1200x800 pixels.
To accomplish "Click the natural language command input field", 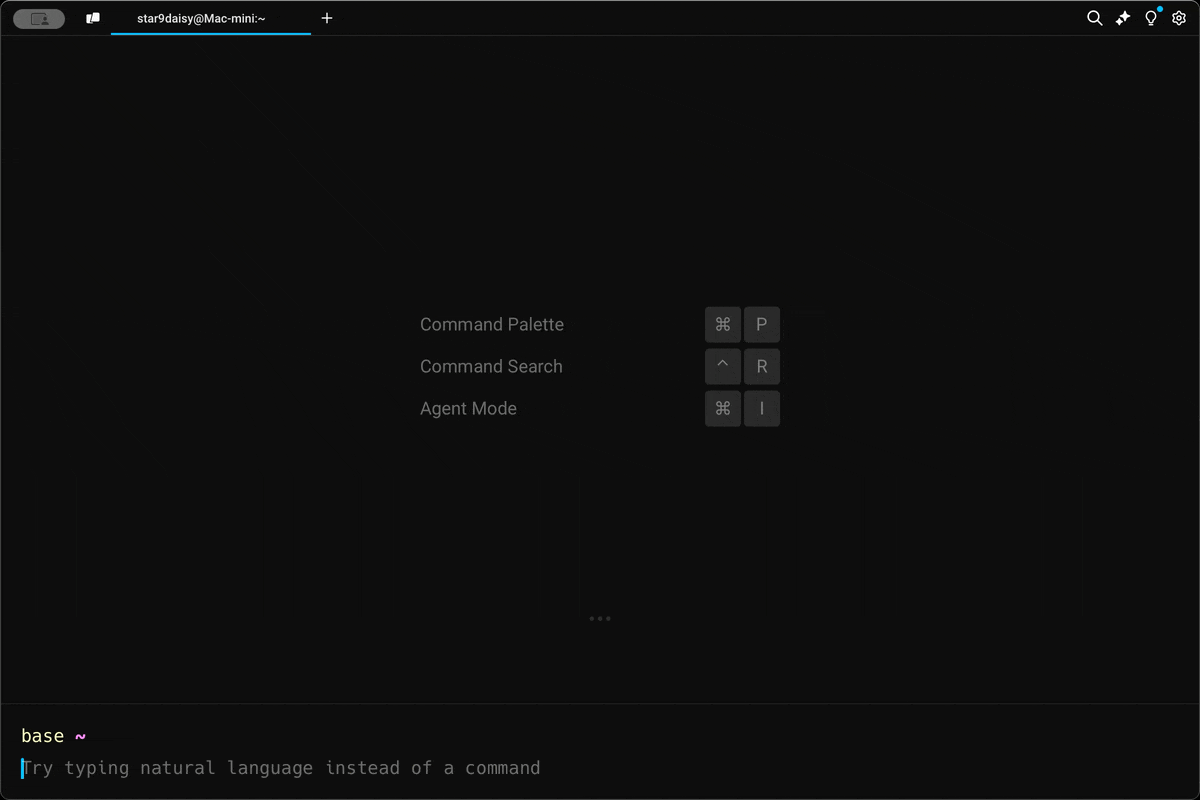I will point(282,768).
